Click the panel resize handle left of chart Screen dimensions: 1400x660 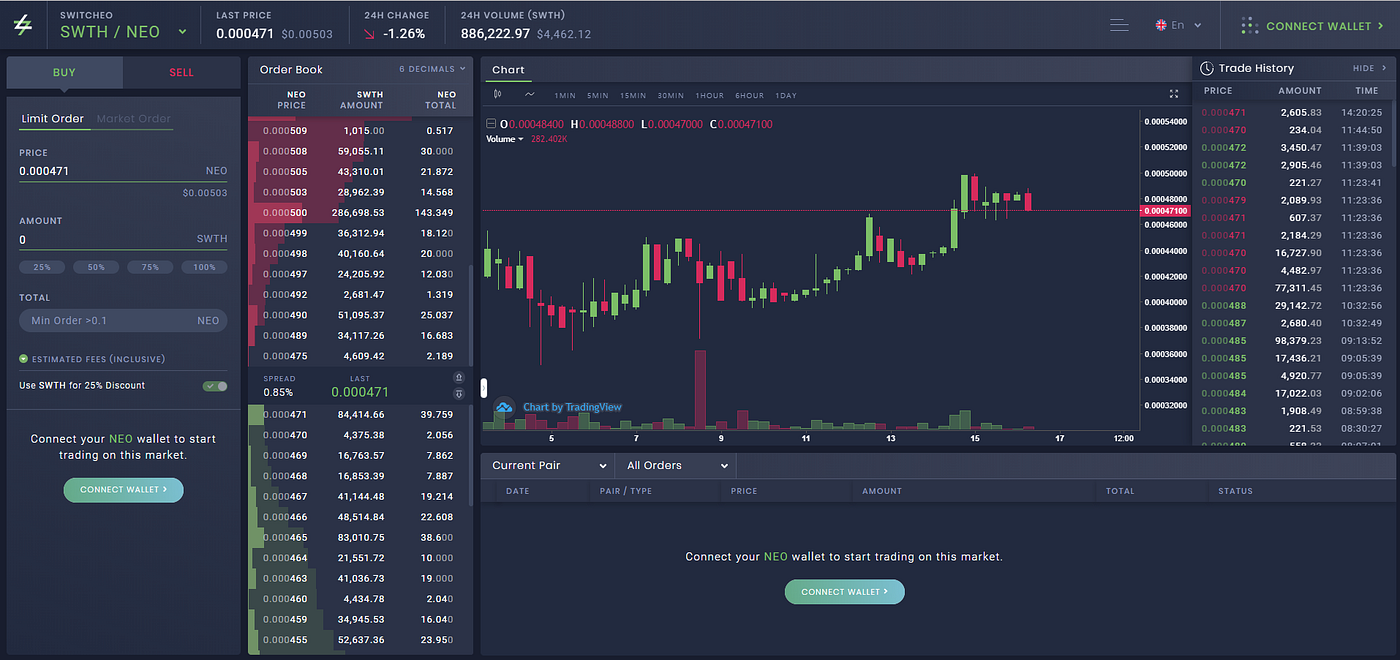pos(484,388)
